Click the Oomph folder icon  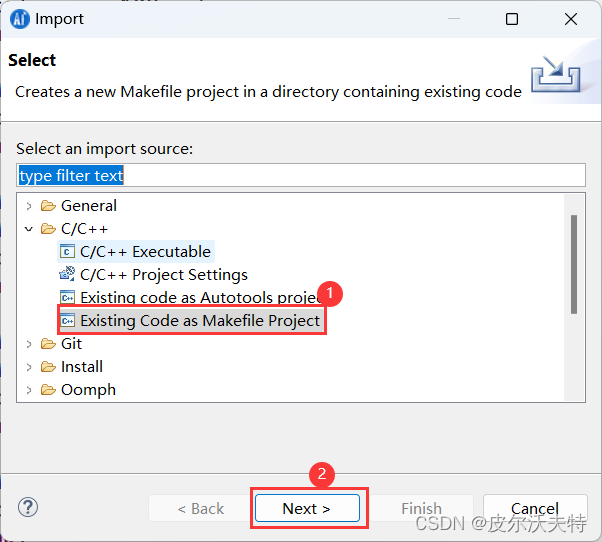[48, 390]
